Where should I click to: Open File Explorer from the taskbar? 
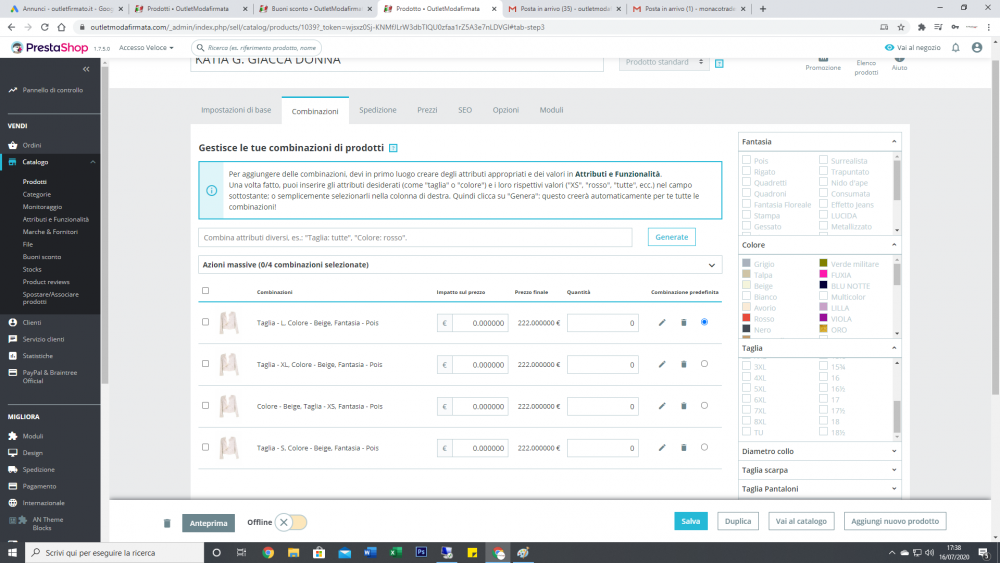(293, 552)
